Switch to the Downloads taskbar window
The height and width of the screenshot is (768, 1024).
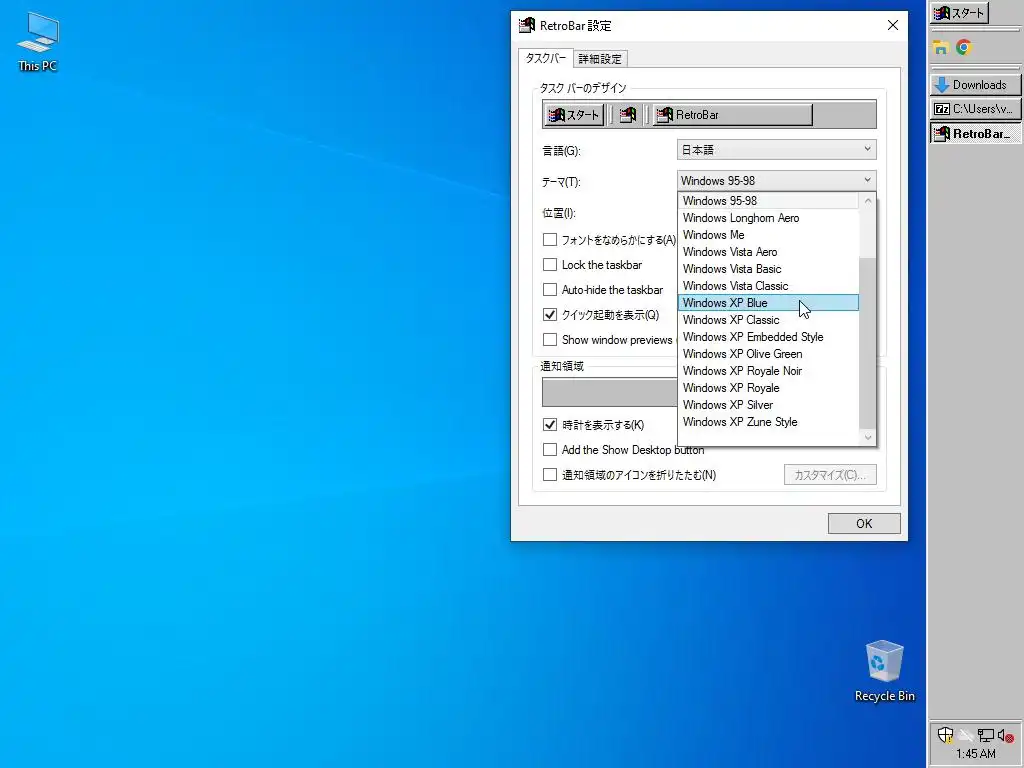tap(976, 85)
